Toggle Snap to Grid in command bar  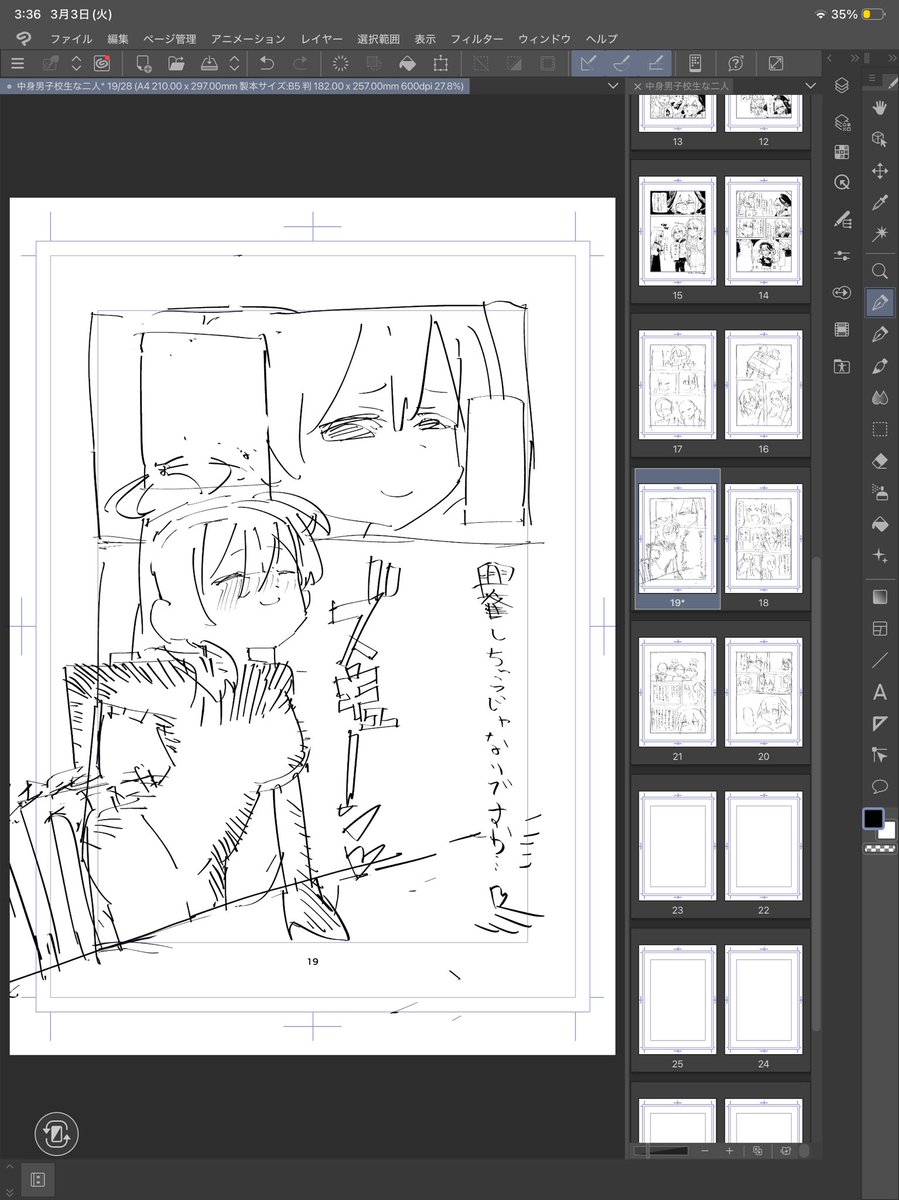click(x=654, y=63)
